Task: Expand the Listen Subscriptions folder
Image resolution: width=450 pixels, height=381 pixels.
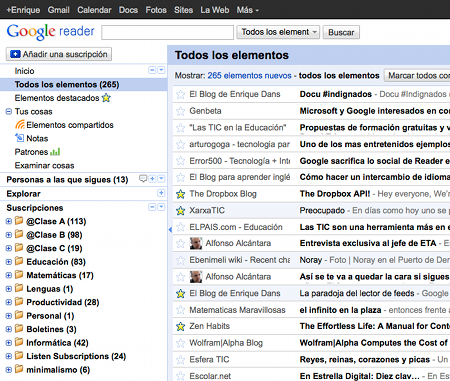Action: tap(9, 356)
